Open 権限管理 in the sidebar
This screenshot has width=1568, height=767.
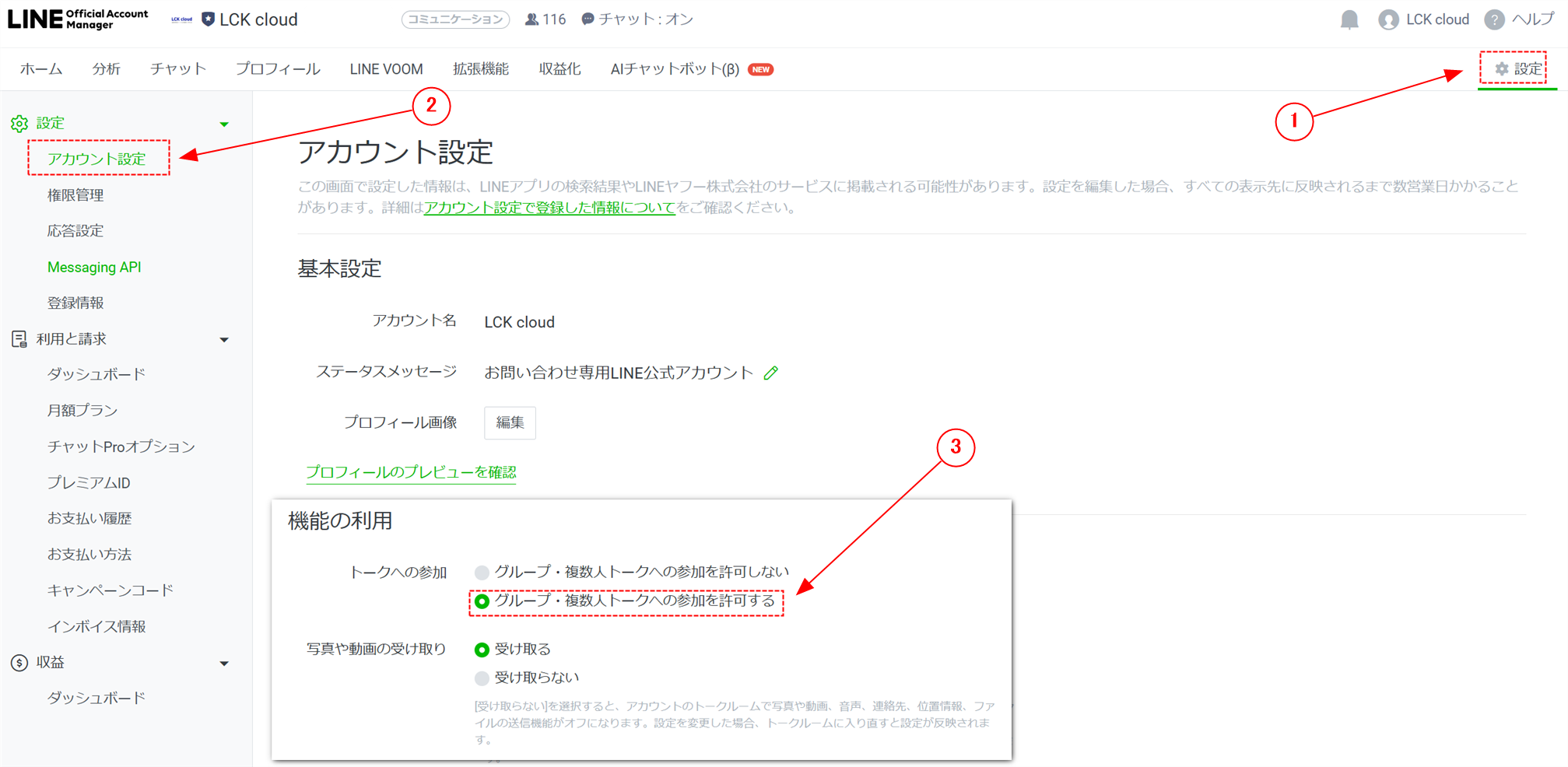pos(75,195)
